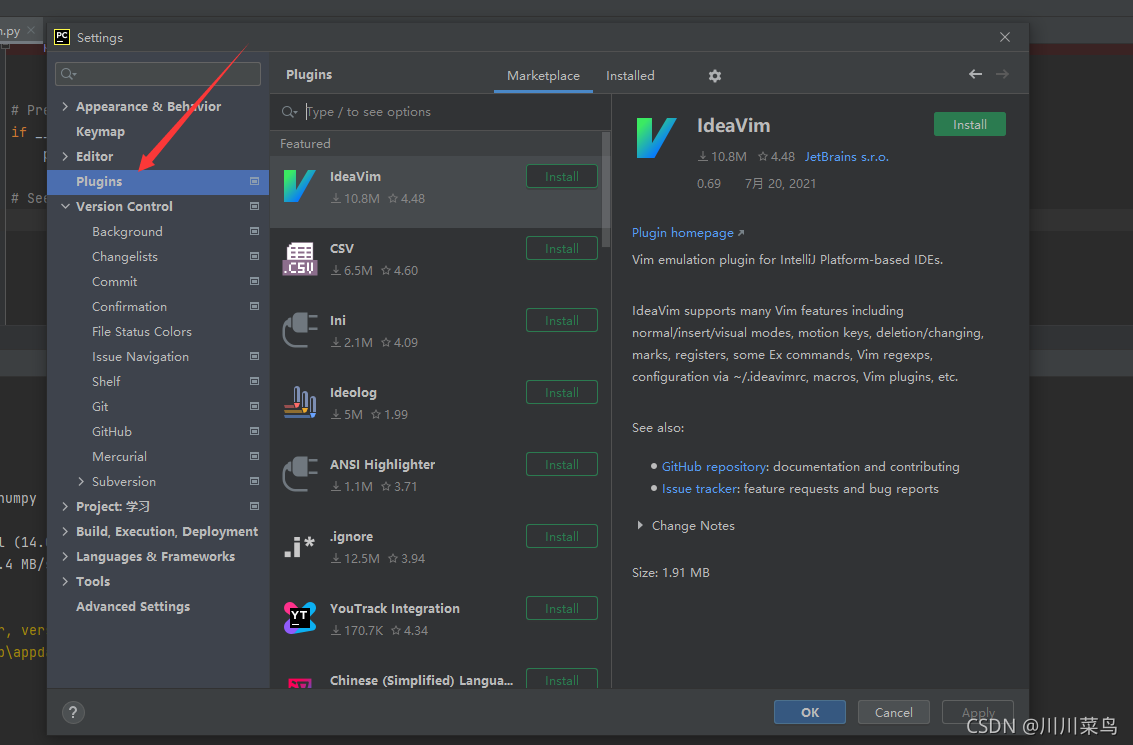Click the IdeaVim plugin icon in list
Viewport: 1133px width, 745px height.
click(299, 186)
